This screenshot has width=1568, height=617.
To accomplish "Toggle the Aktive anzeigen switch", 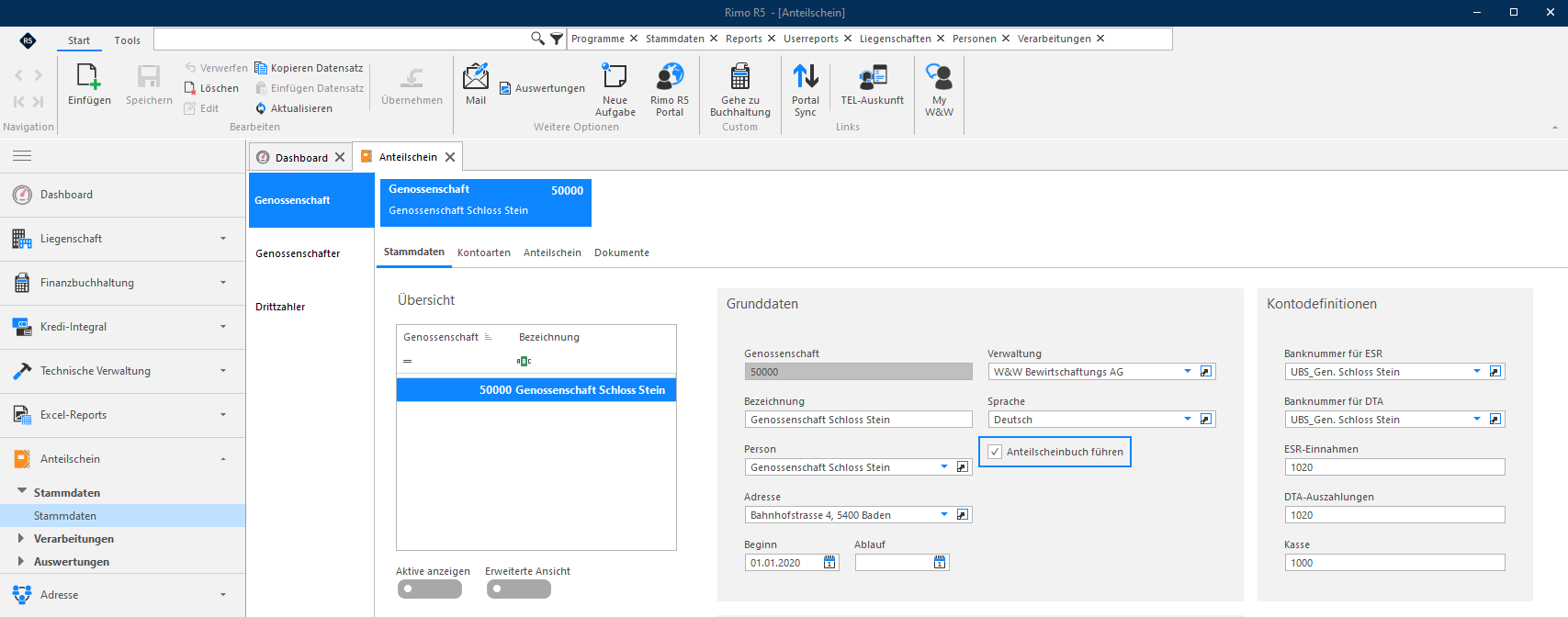I will click(x=429, y=589).
